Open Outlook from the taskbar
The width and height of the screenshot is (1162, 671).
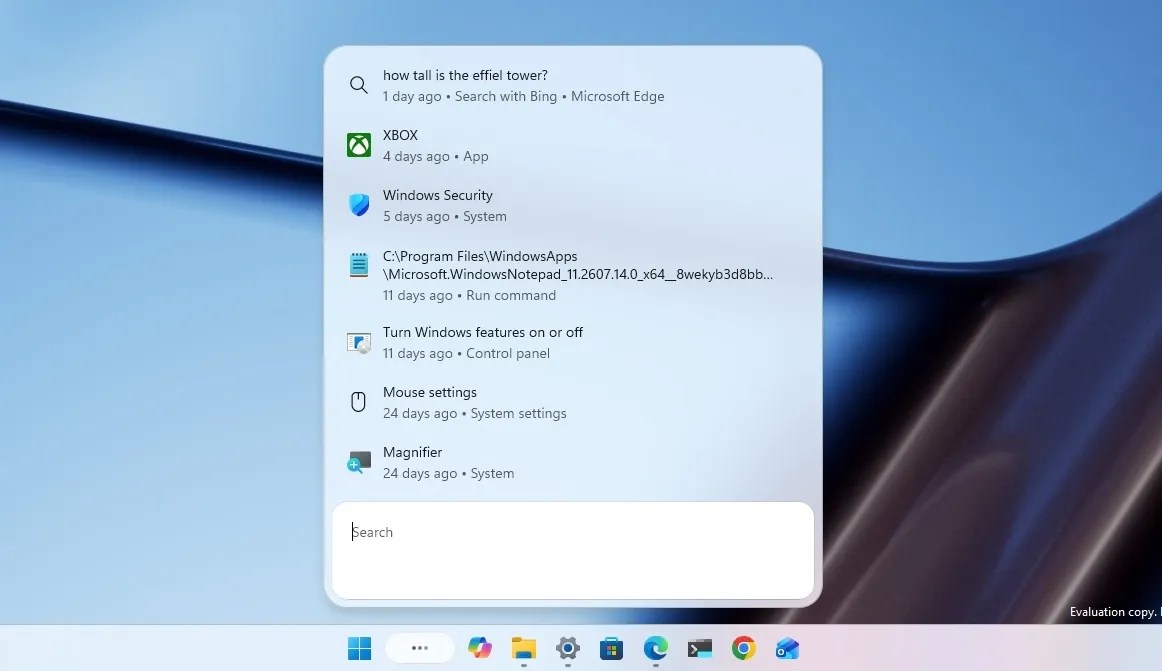[787, 648]
